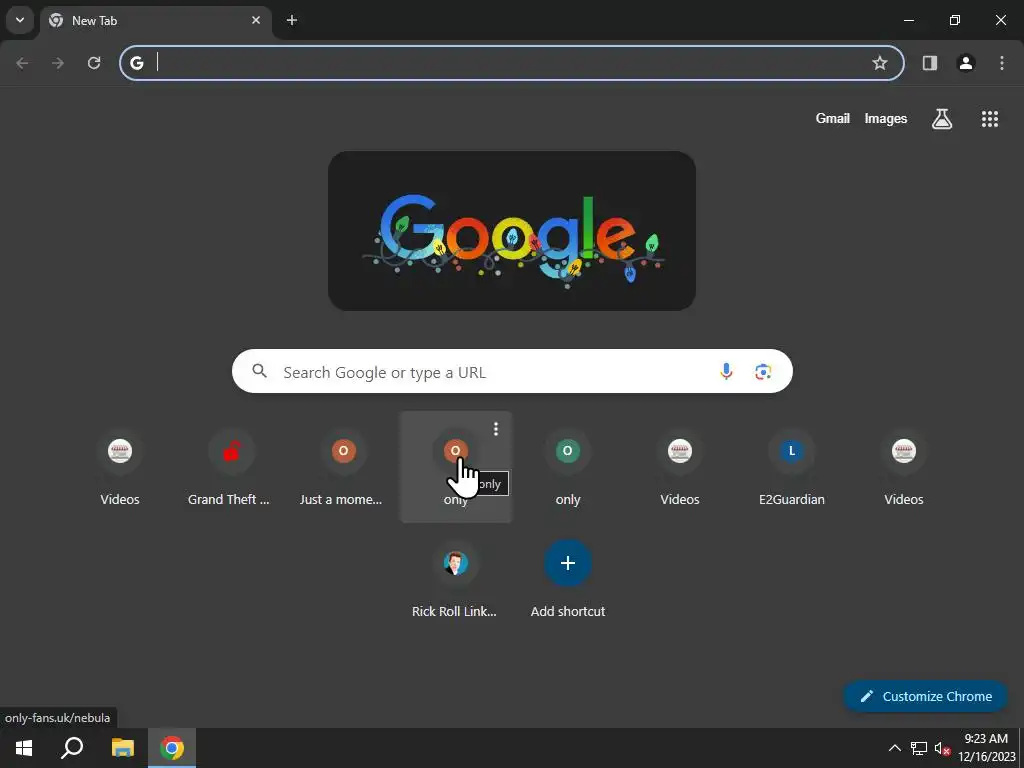Open Windows taskbar search

click(x=72, y=748)
